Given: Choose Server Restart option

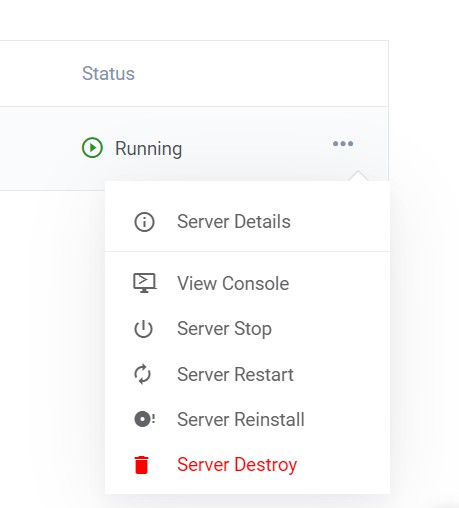Looking at the screenshot, I should (247, 374).
